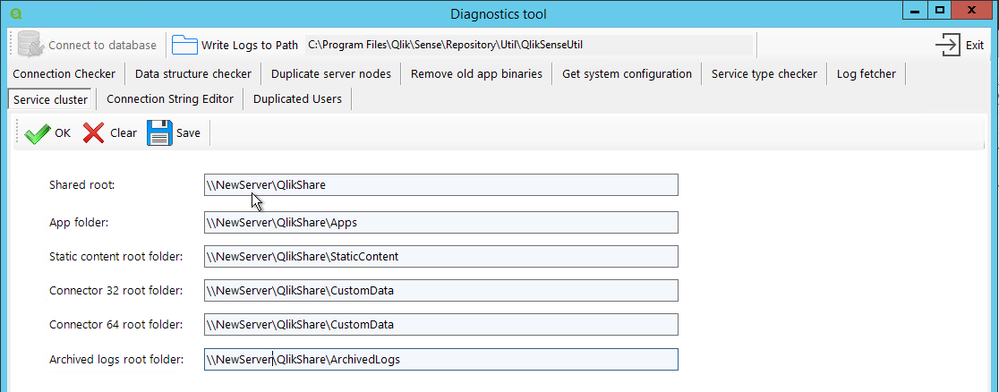Click Archived logs root folder field

441,359
